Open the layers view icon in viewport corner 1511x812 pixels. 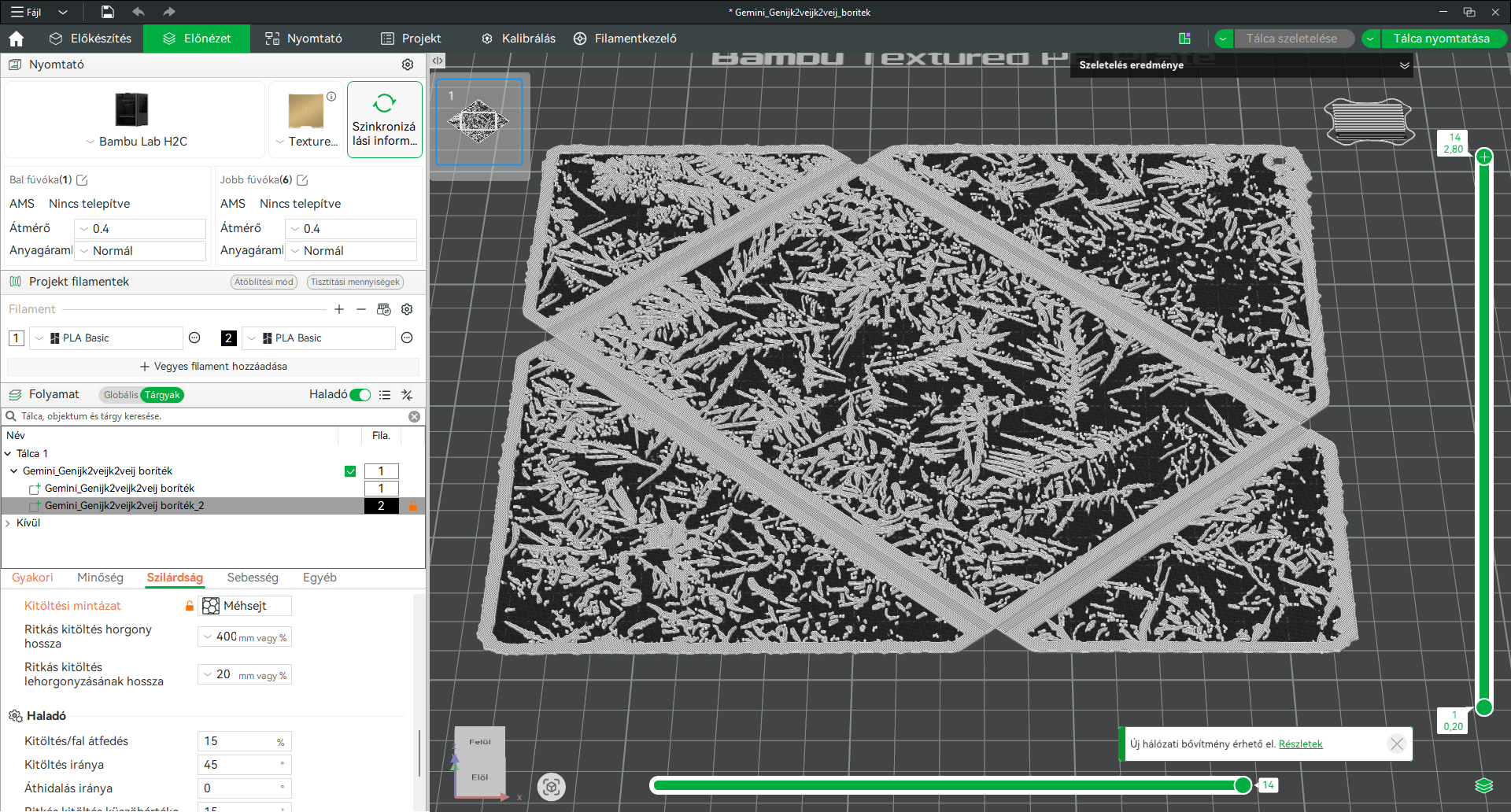coord(1483,785)
